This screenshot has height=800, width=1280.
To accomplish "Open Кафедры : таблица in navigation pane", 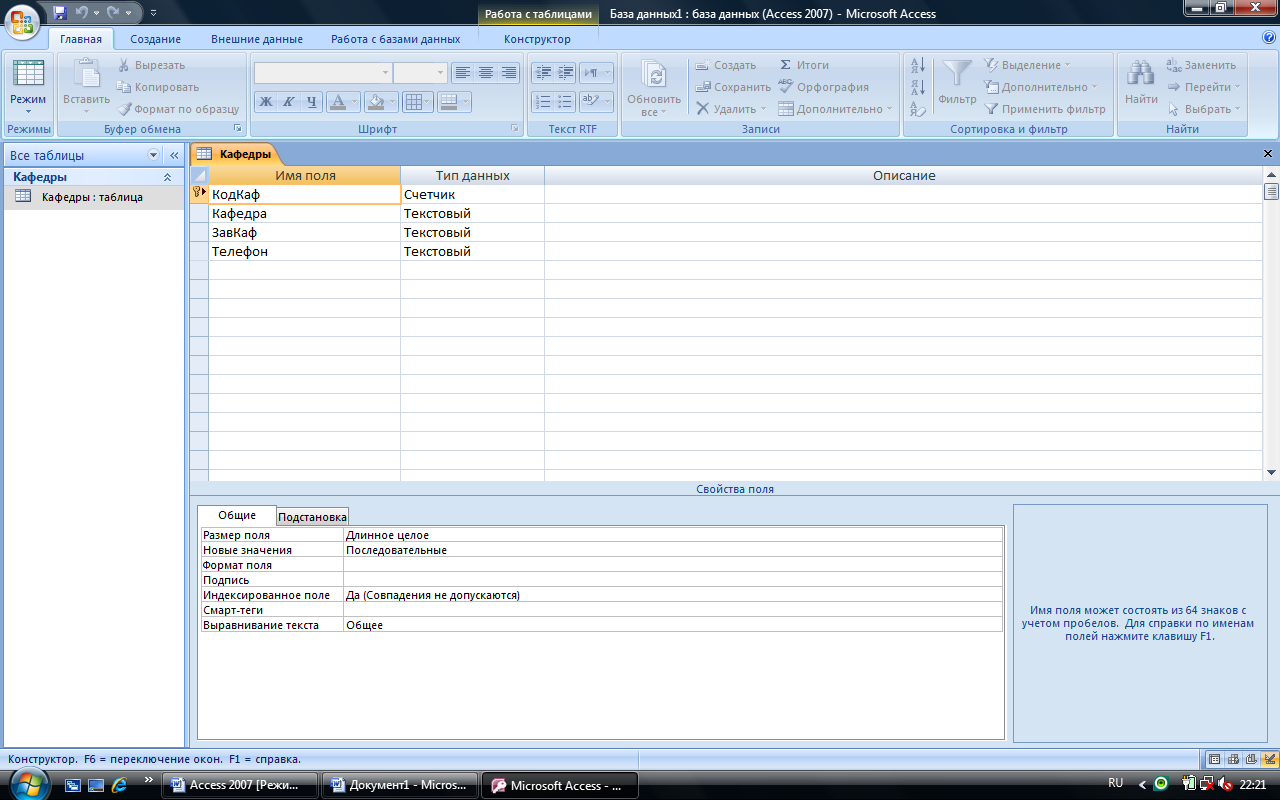I will [x=92, y=197].
